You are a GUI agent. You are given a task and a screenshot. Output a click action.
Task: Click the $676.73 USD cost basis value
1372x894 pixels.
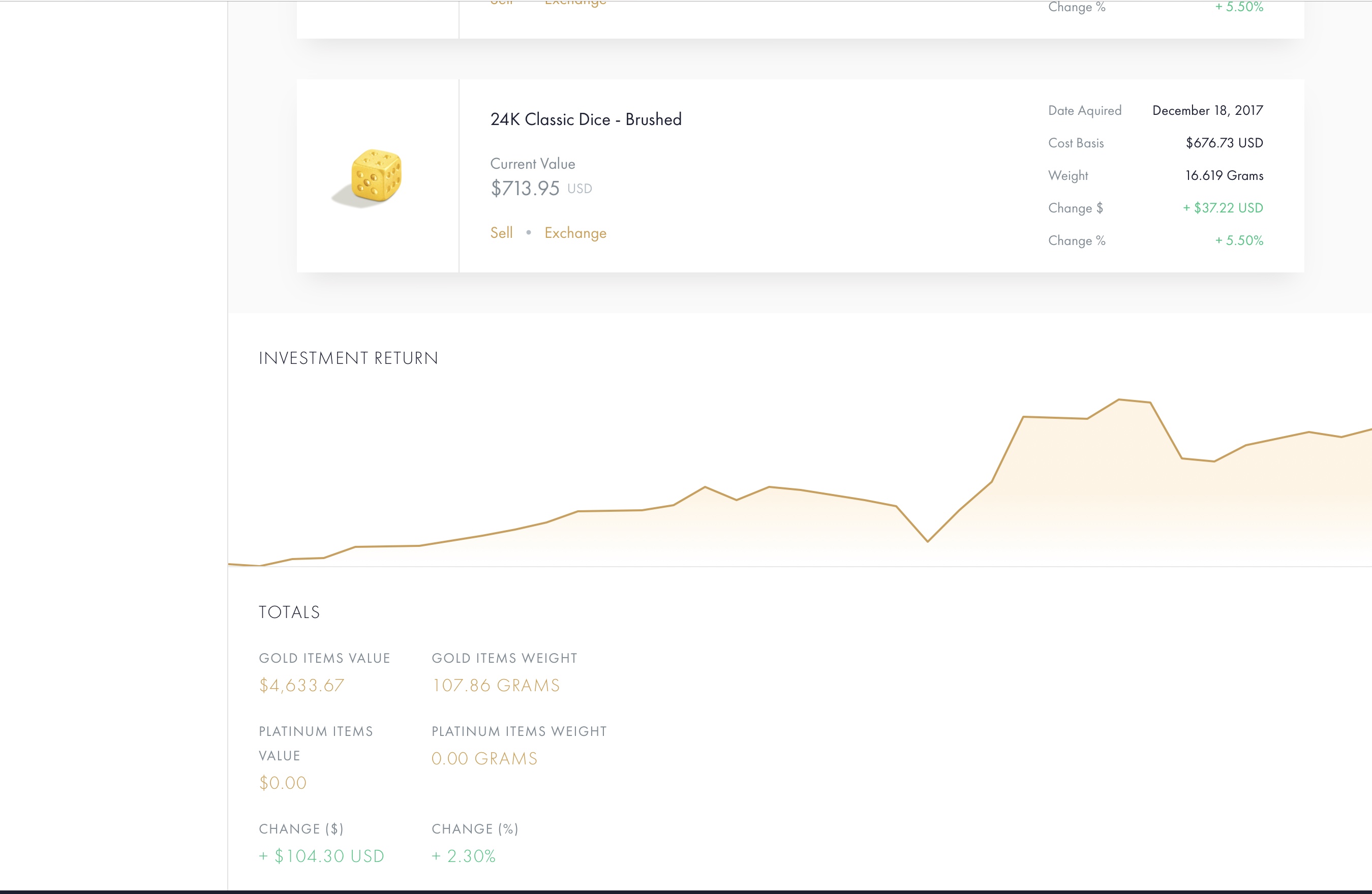coord(1224,143)
